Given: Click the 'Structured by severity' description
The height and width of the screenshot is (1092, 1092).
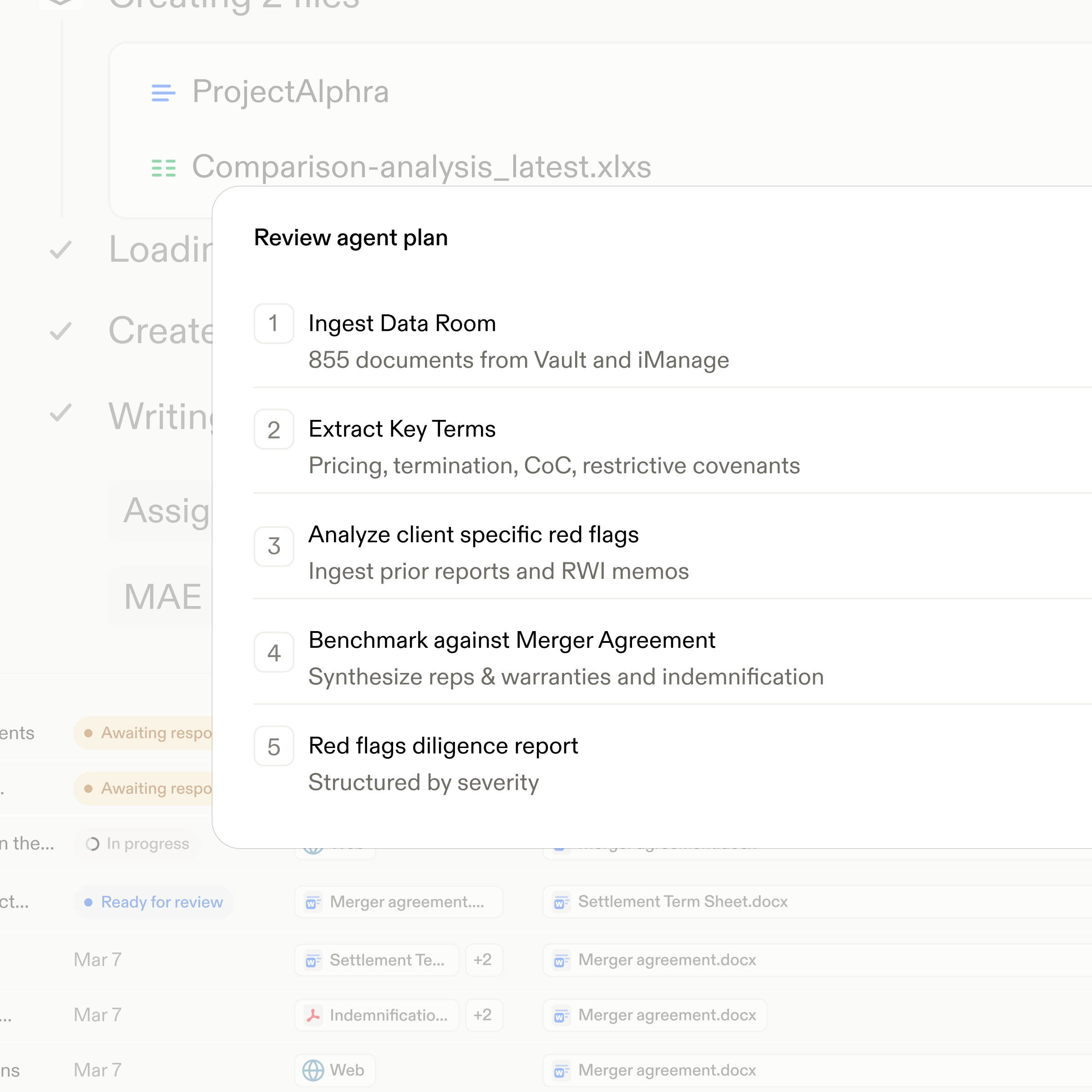Looking at the screenshot, I should 424,783.
